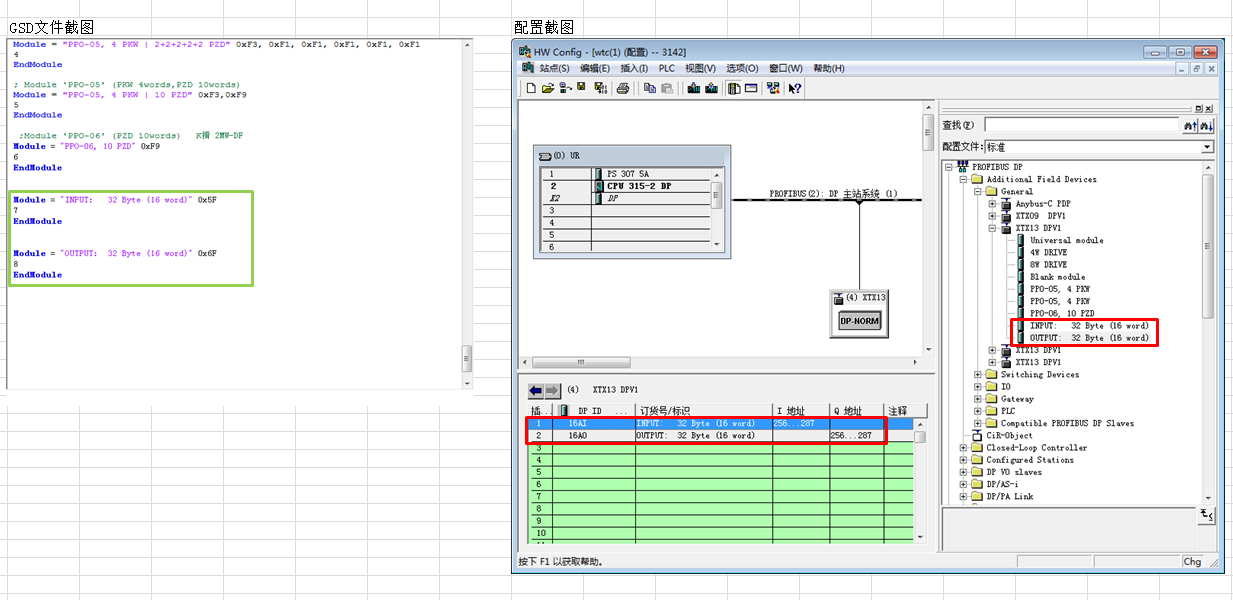Viewport: 1233px width, 600px height.
Task: Click the forward arrow in the detail pane
Action: point(552,390)
